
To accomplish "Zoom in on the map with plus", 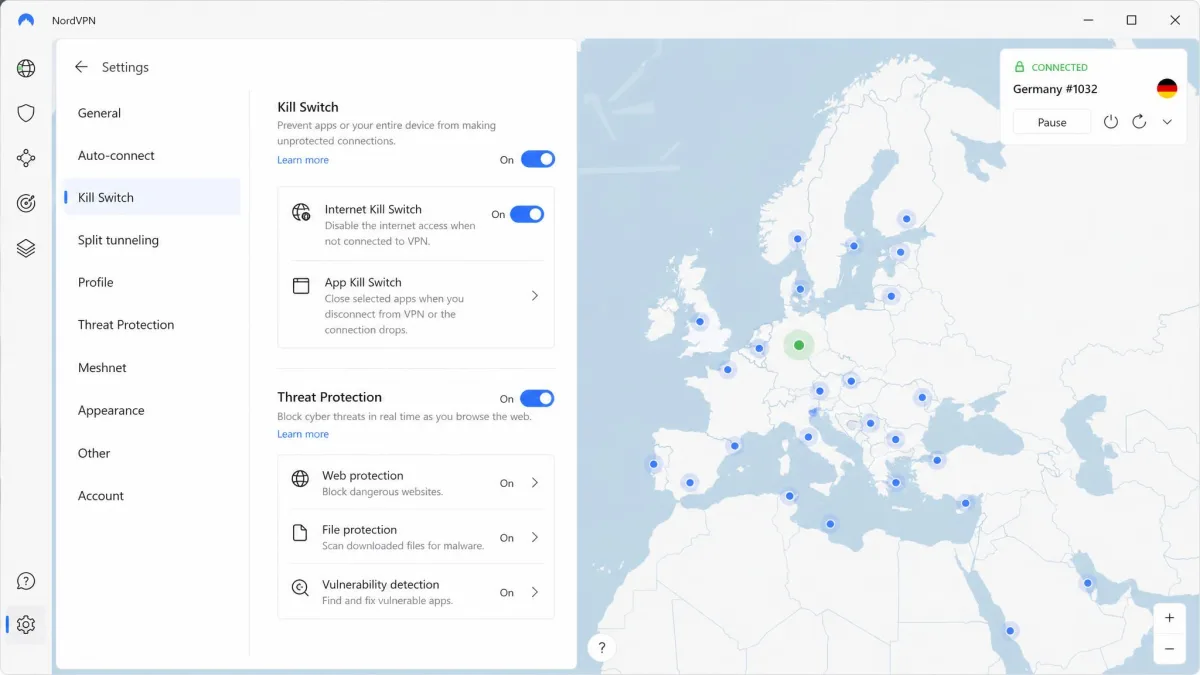I will tap(1169, 618).
